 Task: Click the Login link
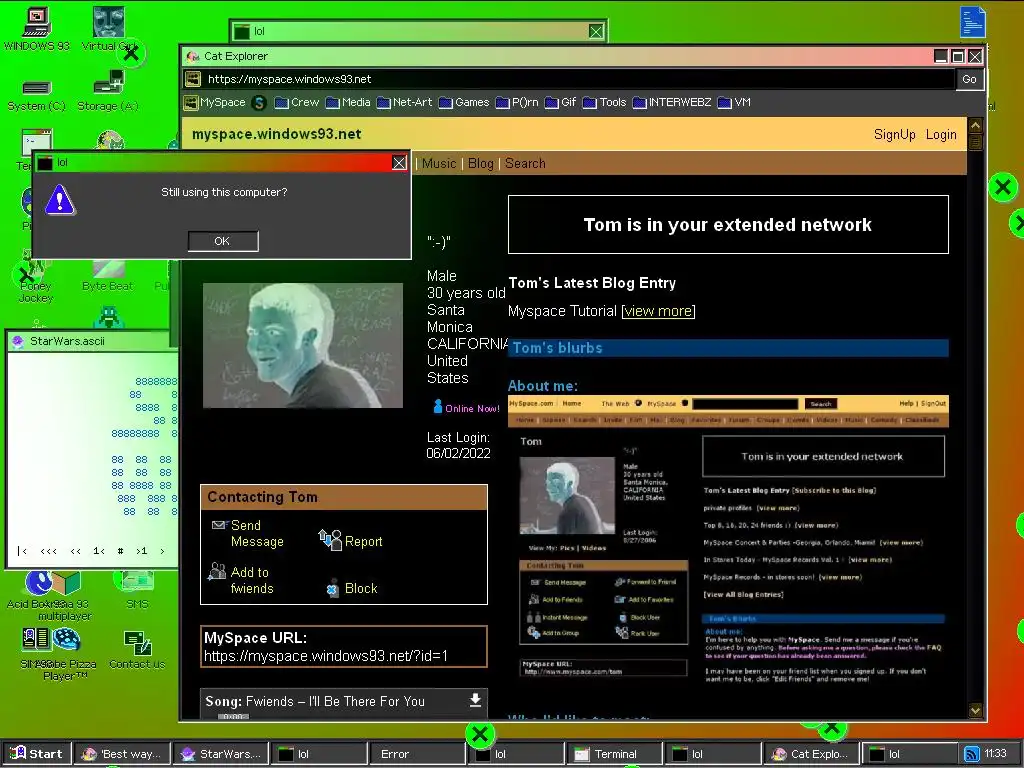pyautogui.click(x=940, y=135)
